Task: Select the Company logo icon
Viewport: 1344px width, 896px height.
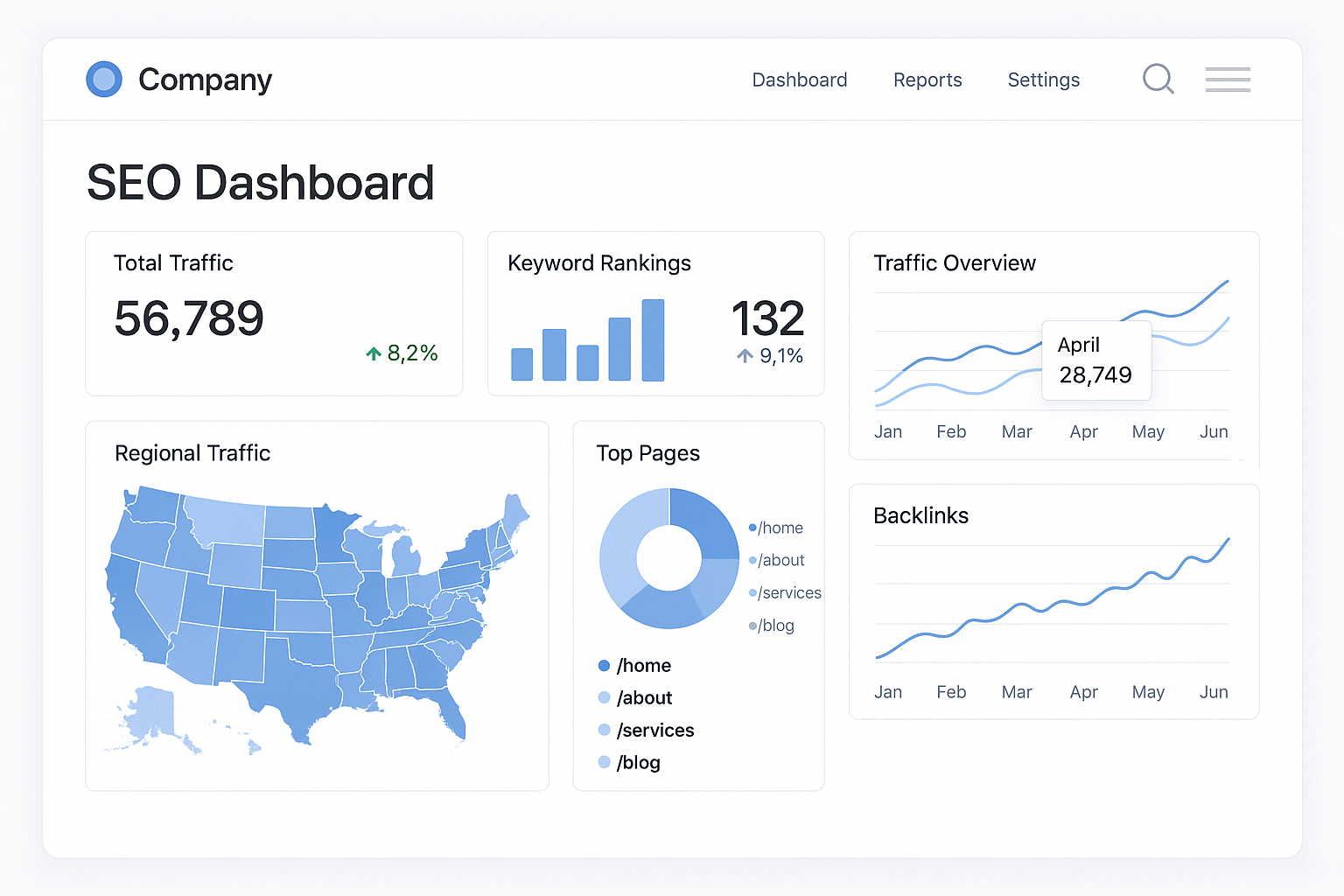Action: point(103,79)
